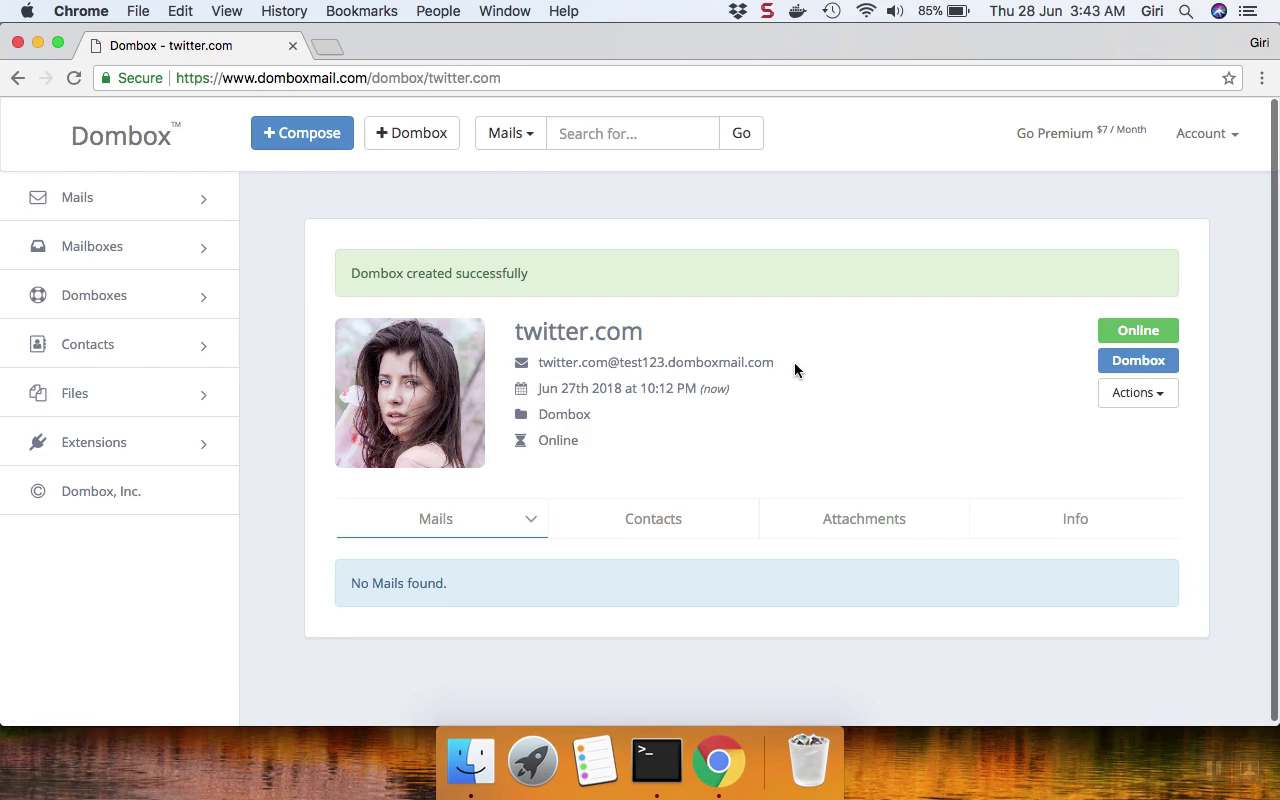The height and width of the screenshot is (800, 1280).
Task: Click the Domboxes lifebuoy icon
Action: 38,296
